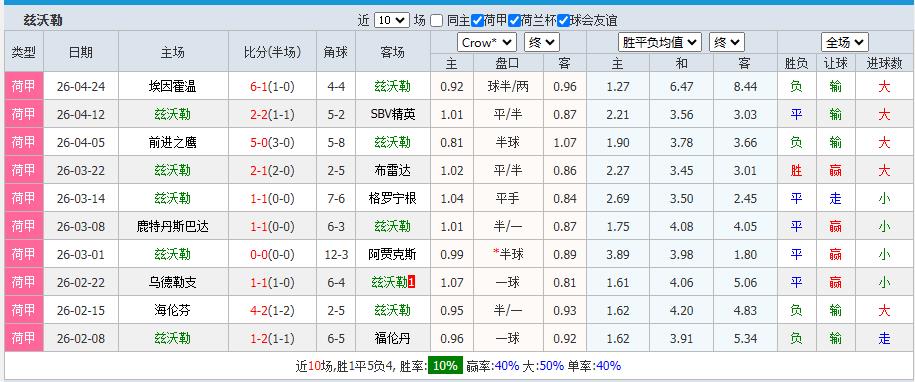Image resolution: width=915 pixels, height=382 pixels.
Task: Open the 海伦芬 team link
Action: point(173,311)
